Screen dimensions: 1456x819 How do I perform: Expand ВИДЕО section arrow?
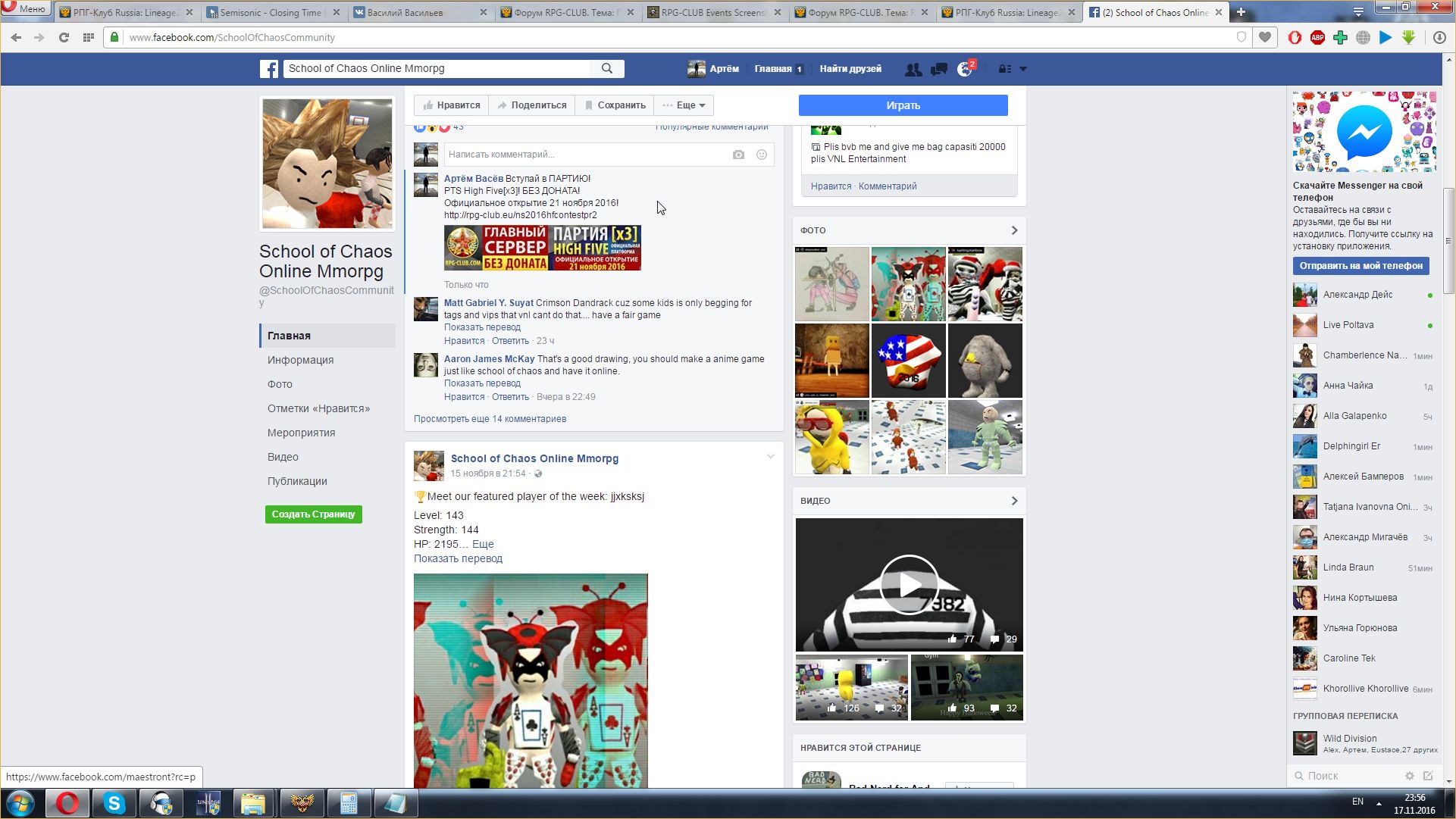pyautogui.click(x=1014, y=501)
